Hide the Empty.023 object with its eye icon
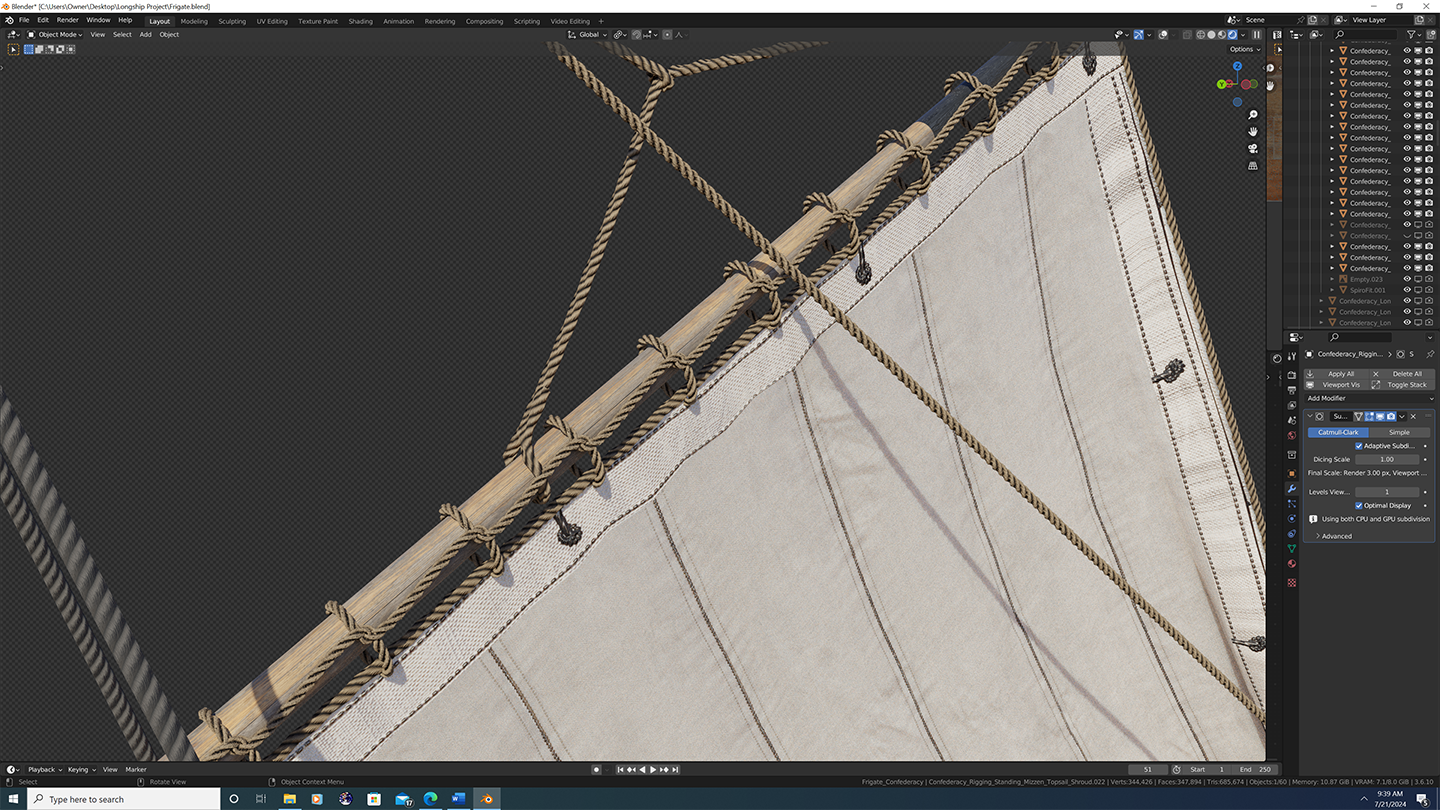1440x810 pixels. [x=1407, y=279]
